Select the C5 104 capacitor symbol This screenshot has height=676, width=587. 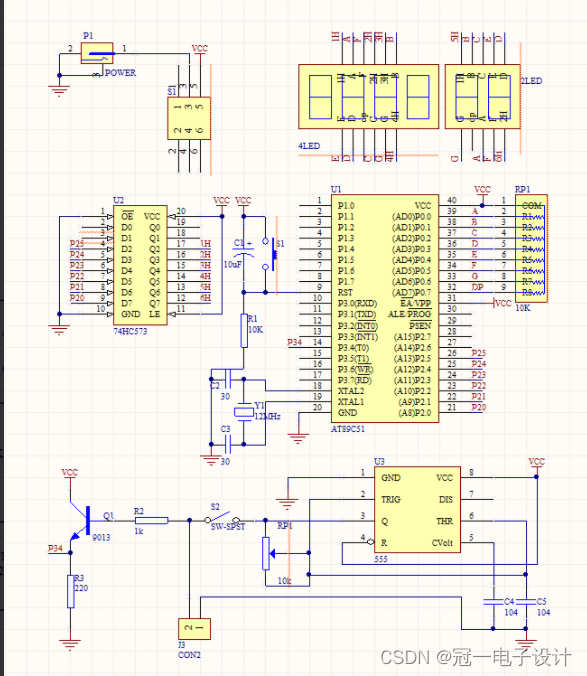pos(526,601)
